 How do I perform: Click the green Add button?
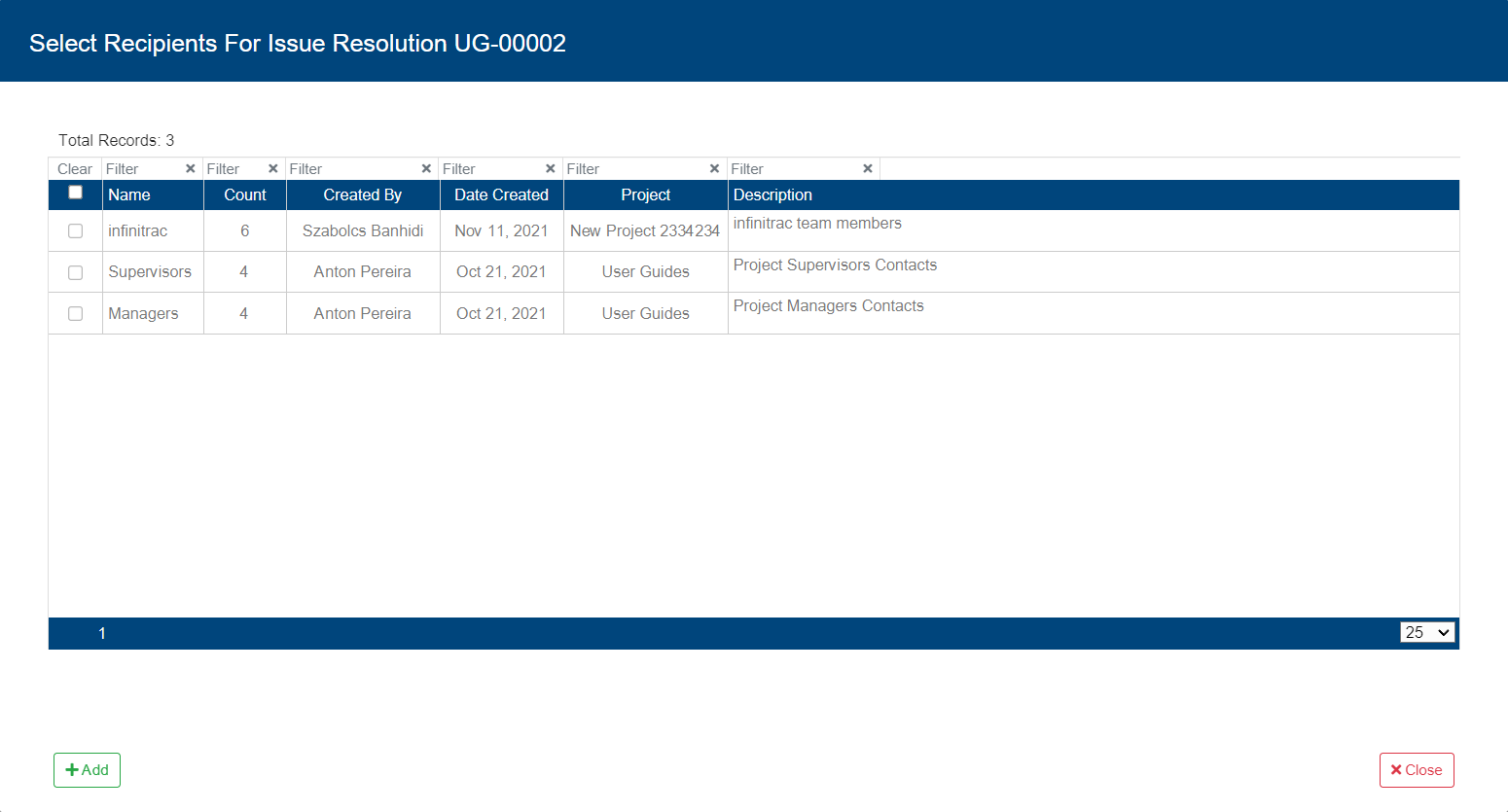(87, 770)
